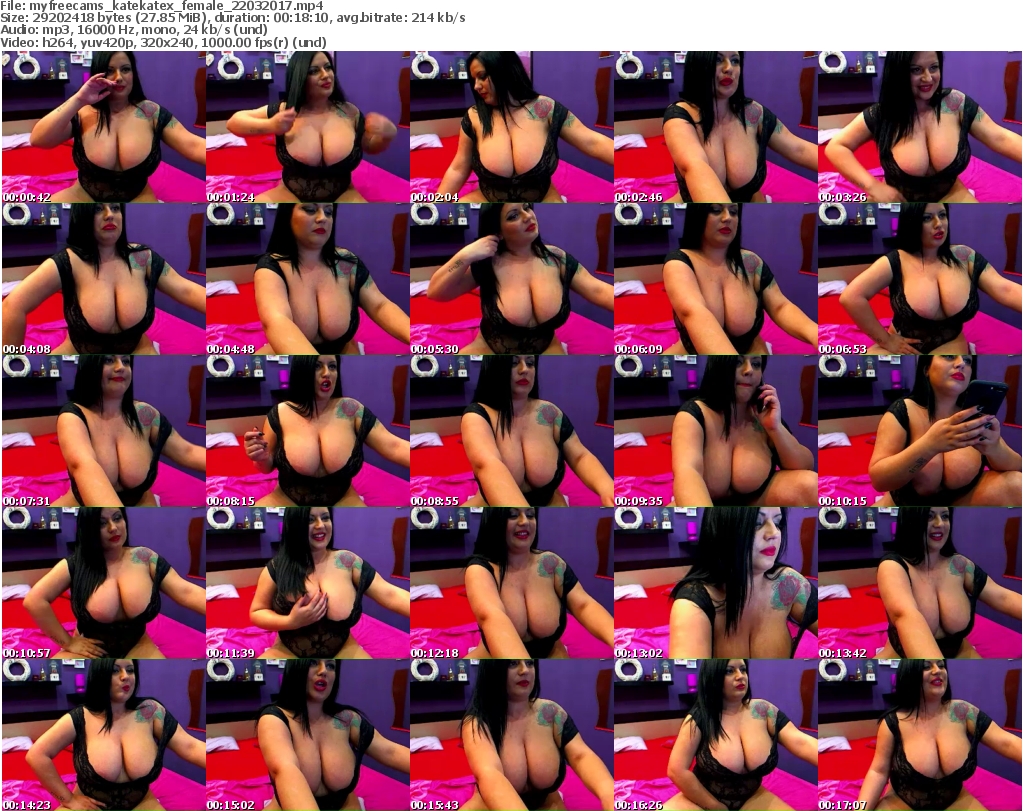The height and width of the screenshot is (811, 1024).
Task: Open the frame at 00:16:26
Action: pos(716,735)
